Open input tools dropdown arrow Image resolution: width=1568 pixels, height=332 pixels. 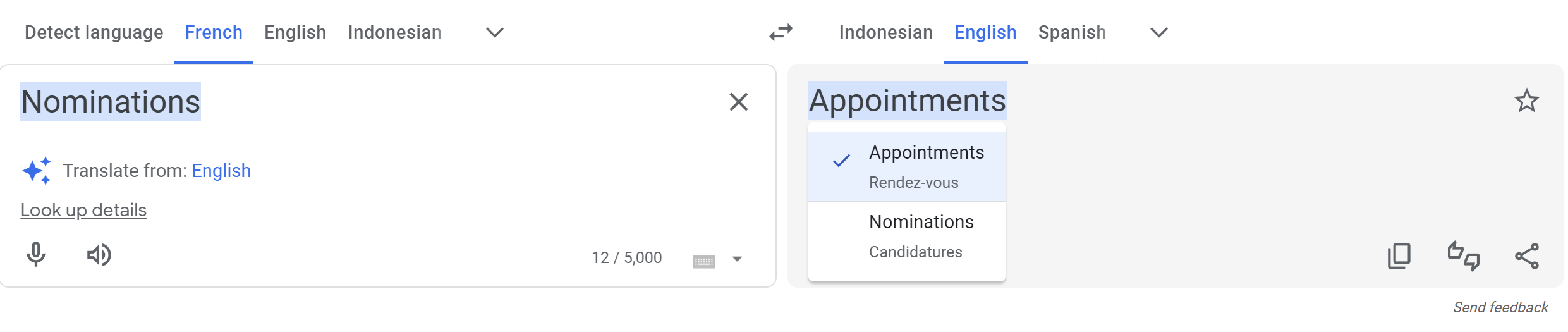[737, 259]
